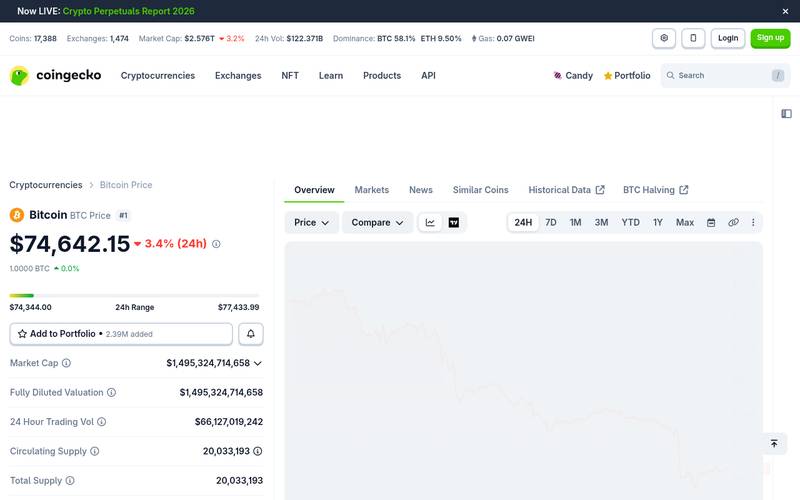Select the 7D time range
The height and width of the screenshot is (500, 800).
coord(551,222)
